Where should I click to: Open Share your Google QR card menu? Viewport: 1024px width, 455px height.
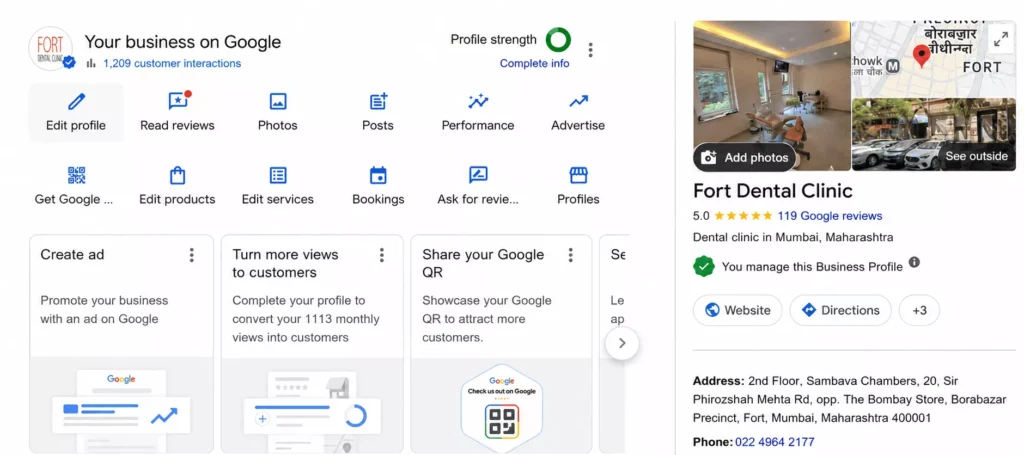click(x=570, y=255)
